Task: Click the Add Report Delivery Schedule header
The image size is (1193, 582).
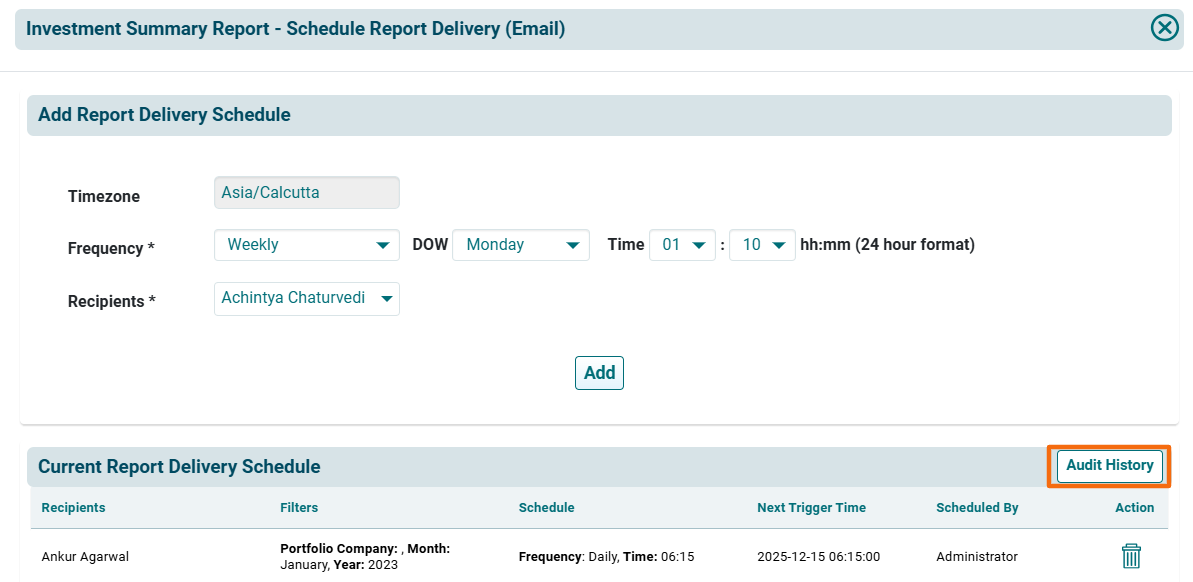Action: pos(164,115)
